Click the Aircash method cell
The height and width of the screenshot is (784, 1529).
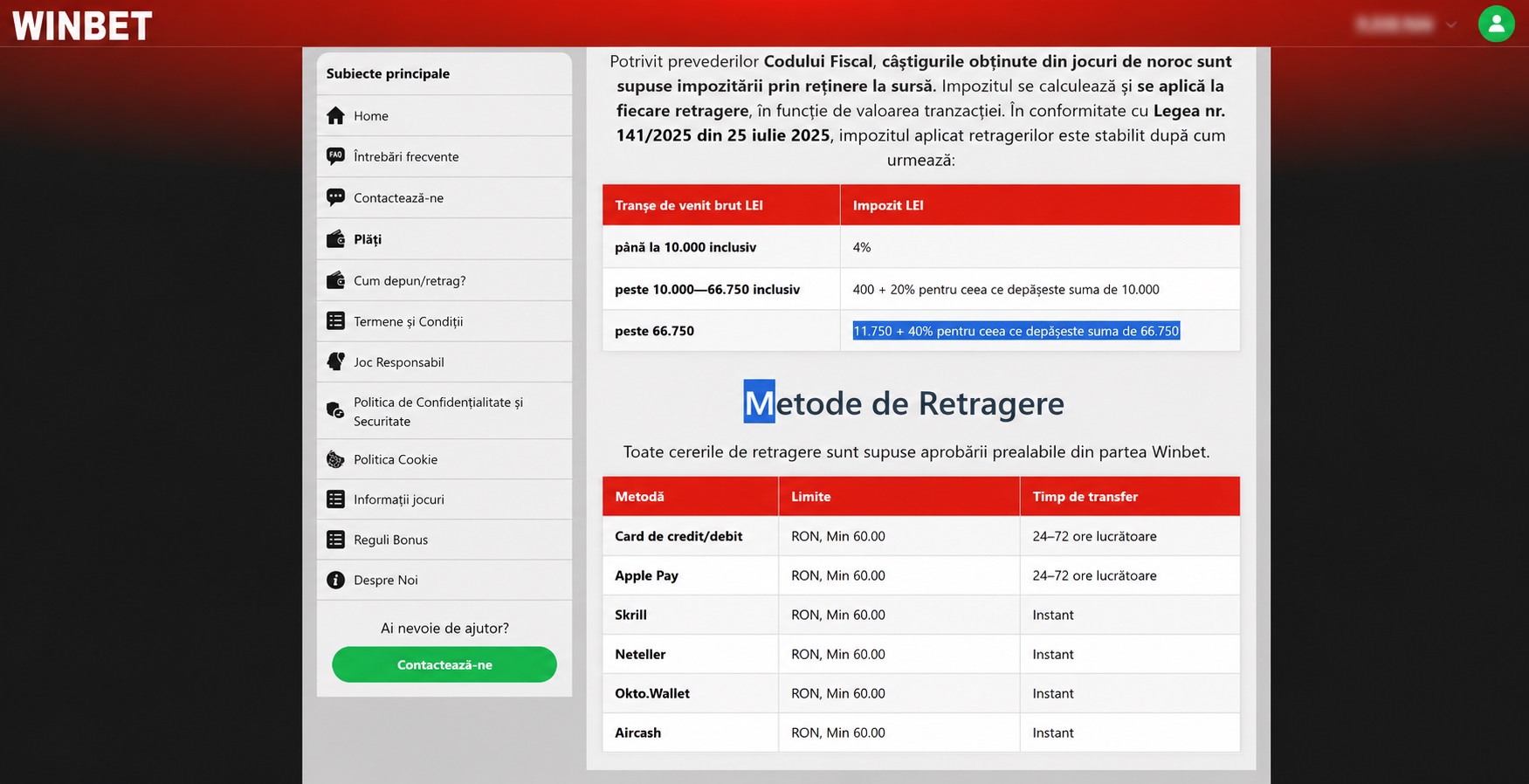tap(691, 732)
